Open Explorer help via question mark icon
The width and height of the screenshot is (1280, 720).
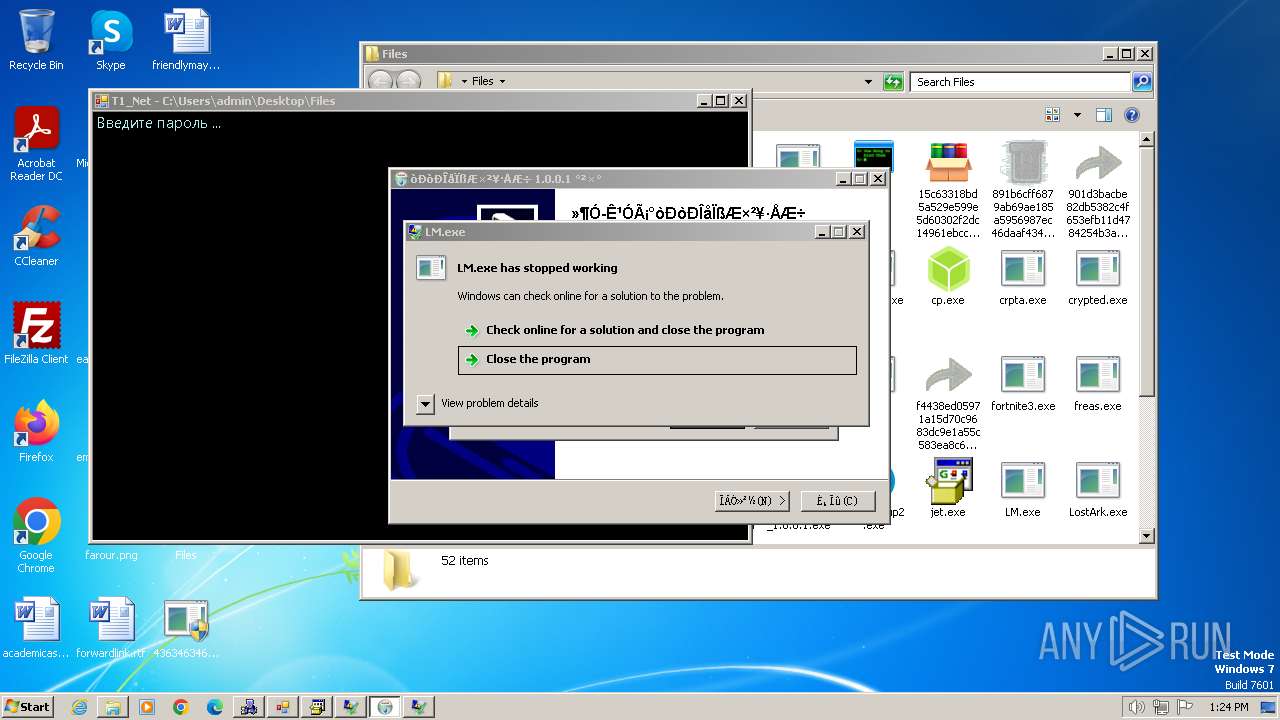pos(1132,115)
